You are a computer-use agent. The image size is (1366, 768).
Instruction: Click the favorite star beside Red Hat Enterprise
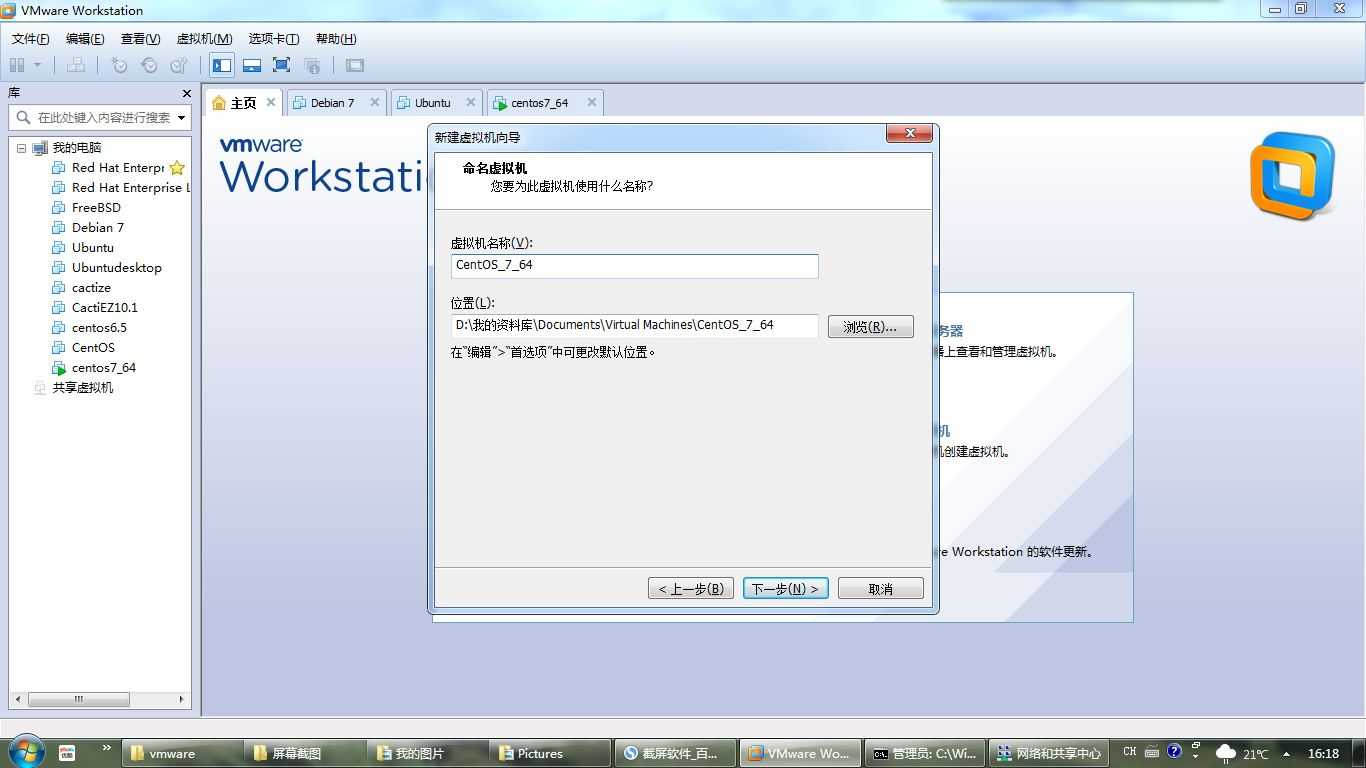tap(177, 168)
